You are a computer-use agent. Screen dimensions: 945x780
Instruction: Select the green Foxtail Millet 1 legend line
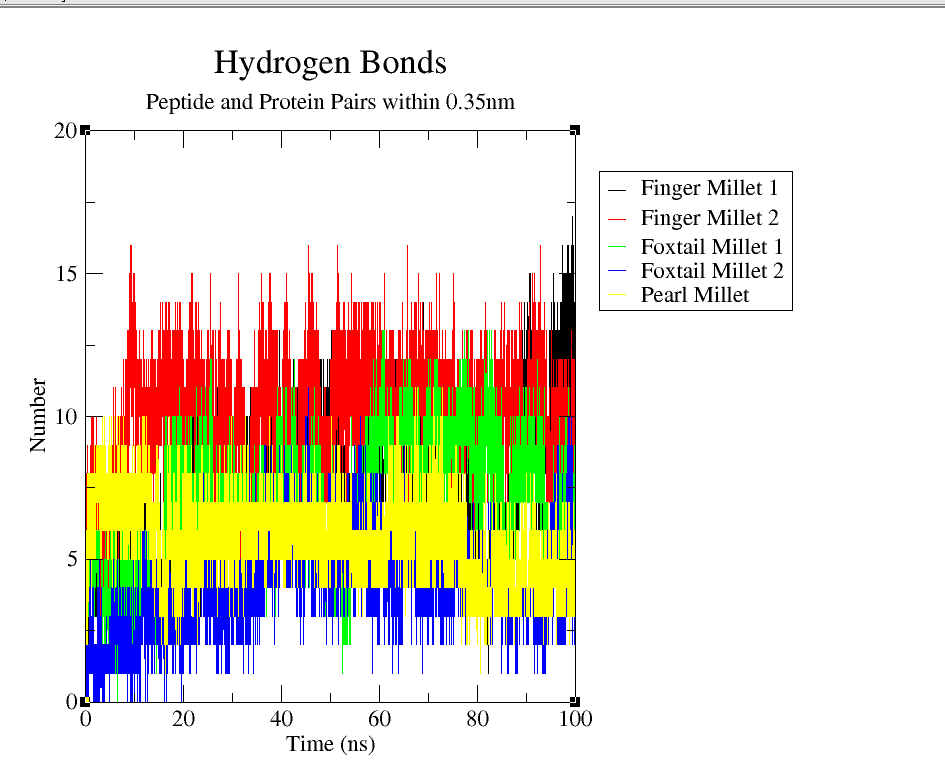(x=617, y=246)
